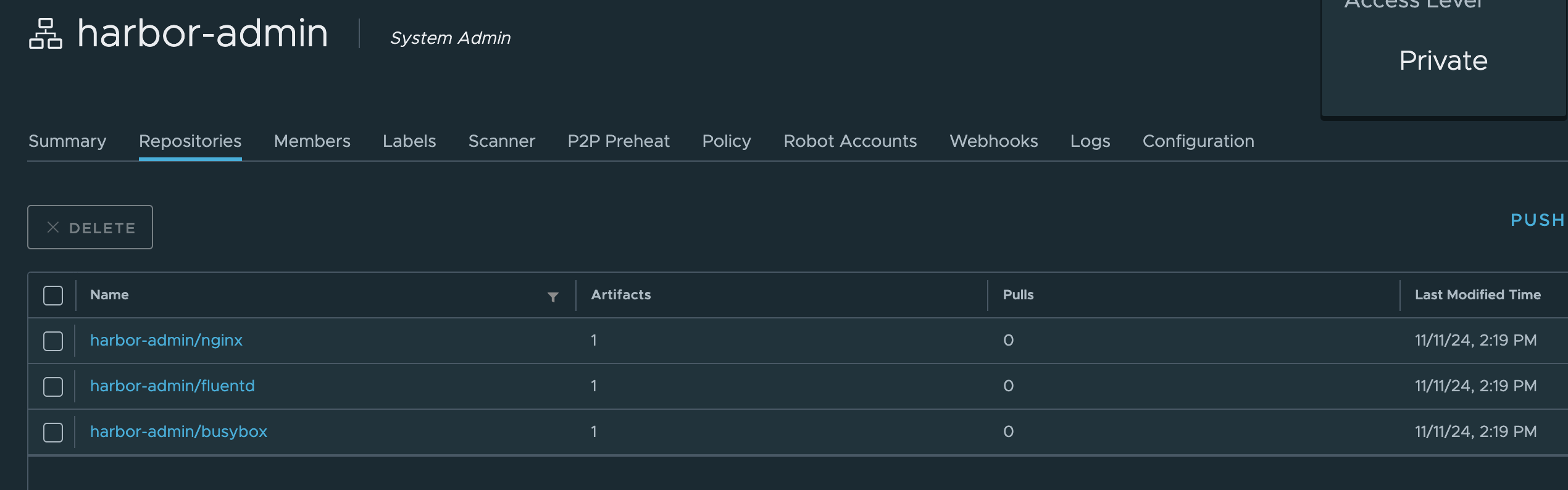Click the Last Modified Time column header
Screen dimensions: 1568x490
[x=1477, y=295]
